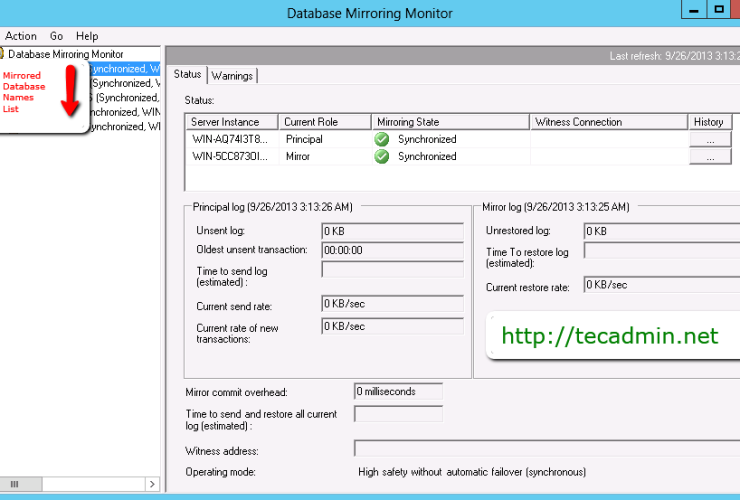
Task: Open History for the Principal server row
Action: 709,140
